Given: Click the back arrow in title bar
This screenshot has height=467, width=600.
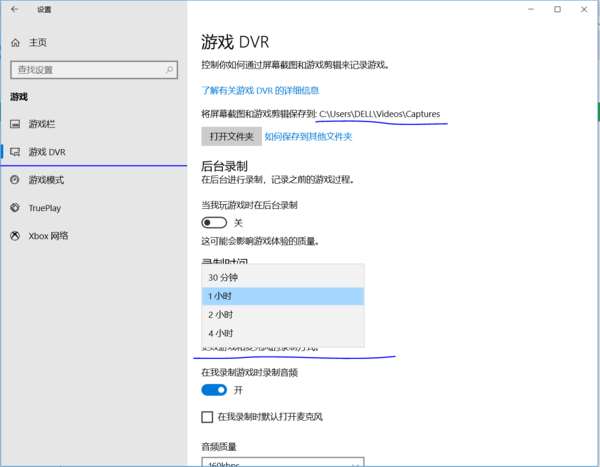Looking at the screenshot, I should (15, 9).
